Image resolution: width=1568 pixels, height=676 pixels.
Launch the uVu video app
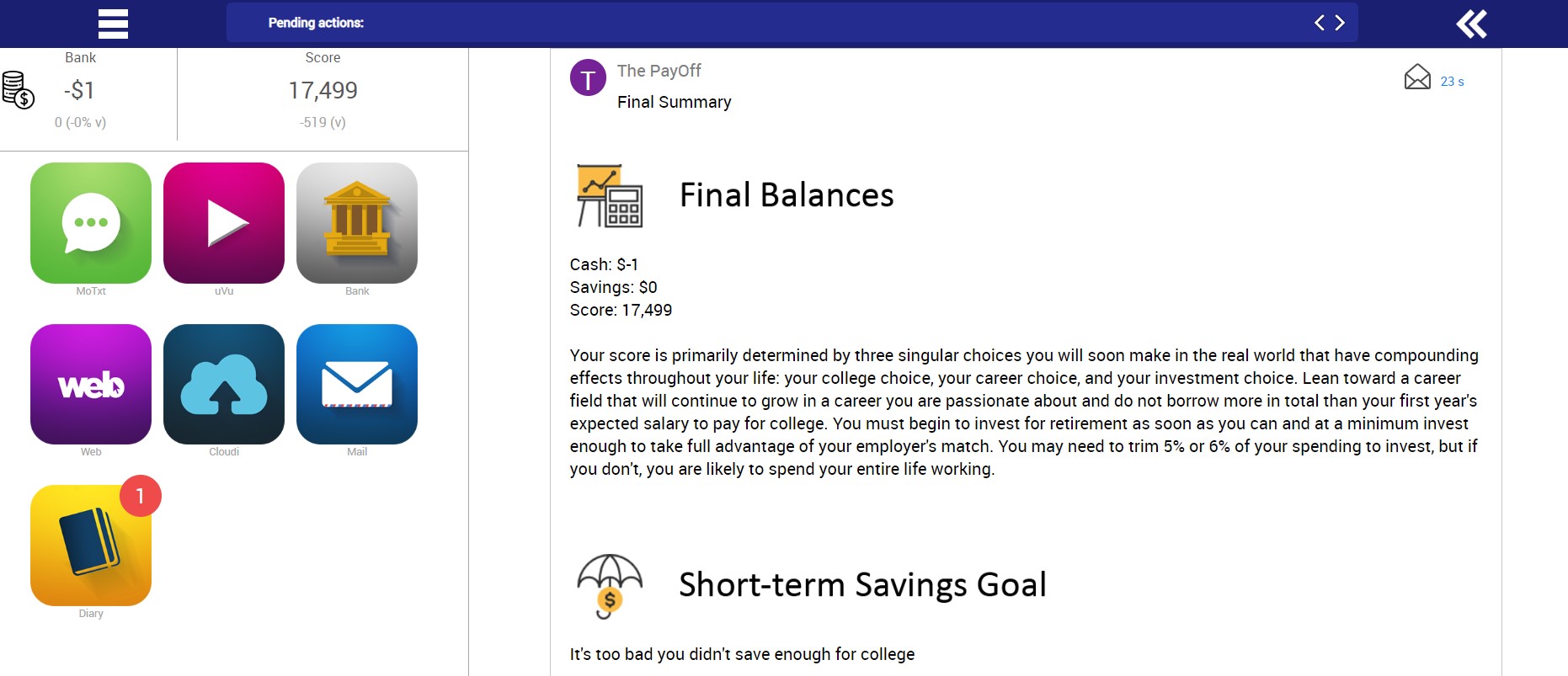coord(224,223)
